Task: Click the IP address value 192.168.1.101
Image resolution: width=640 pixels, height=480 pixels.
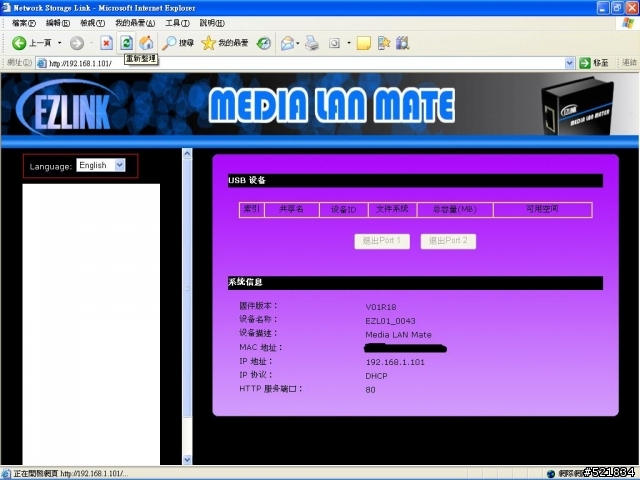Action: [x=395, y=362]
